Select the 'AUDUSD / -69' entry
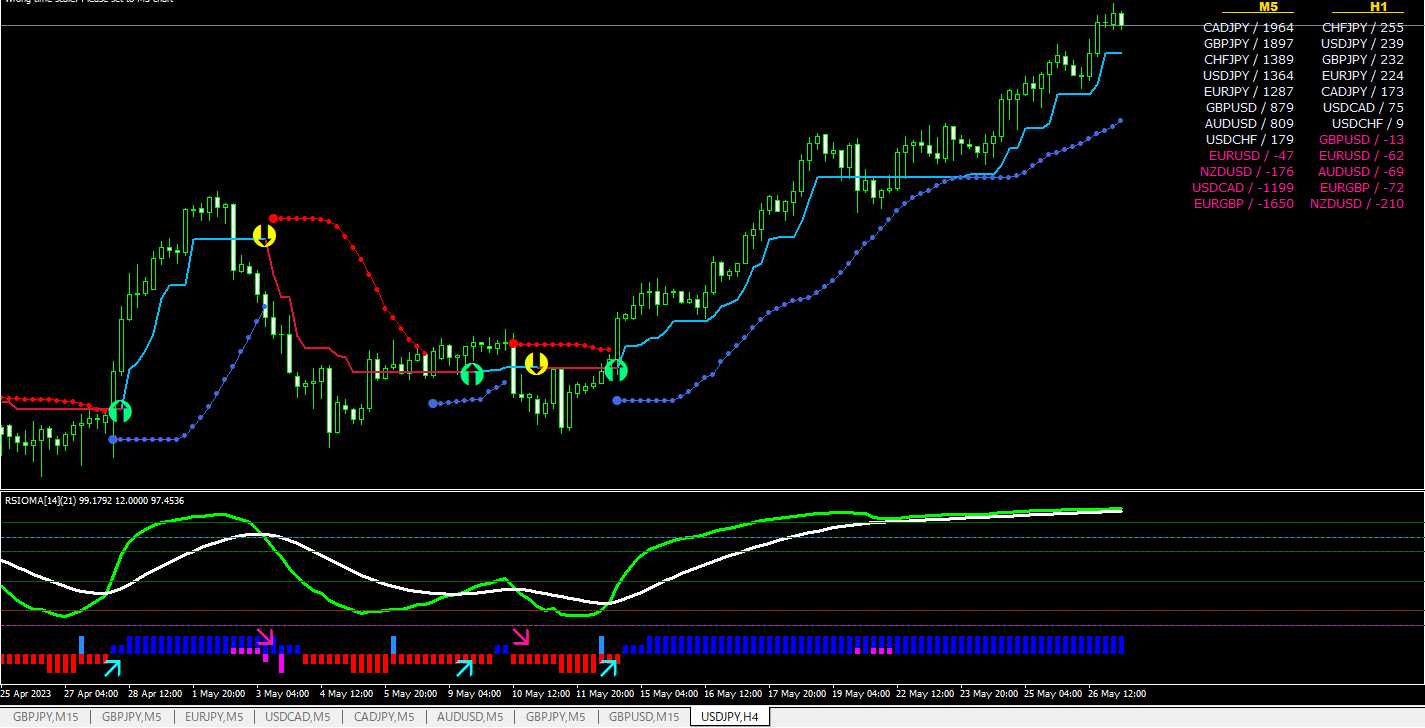 [x=1361, y=172]
